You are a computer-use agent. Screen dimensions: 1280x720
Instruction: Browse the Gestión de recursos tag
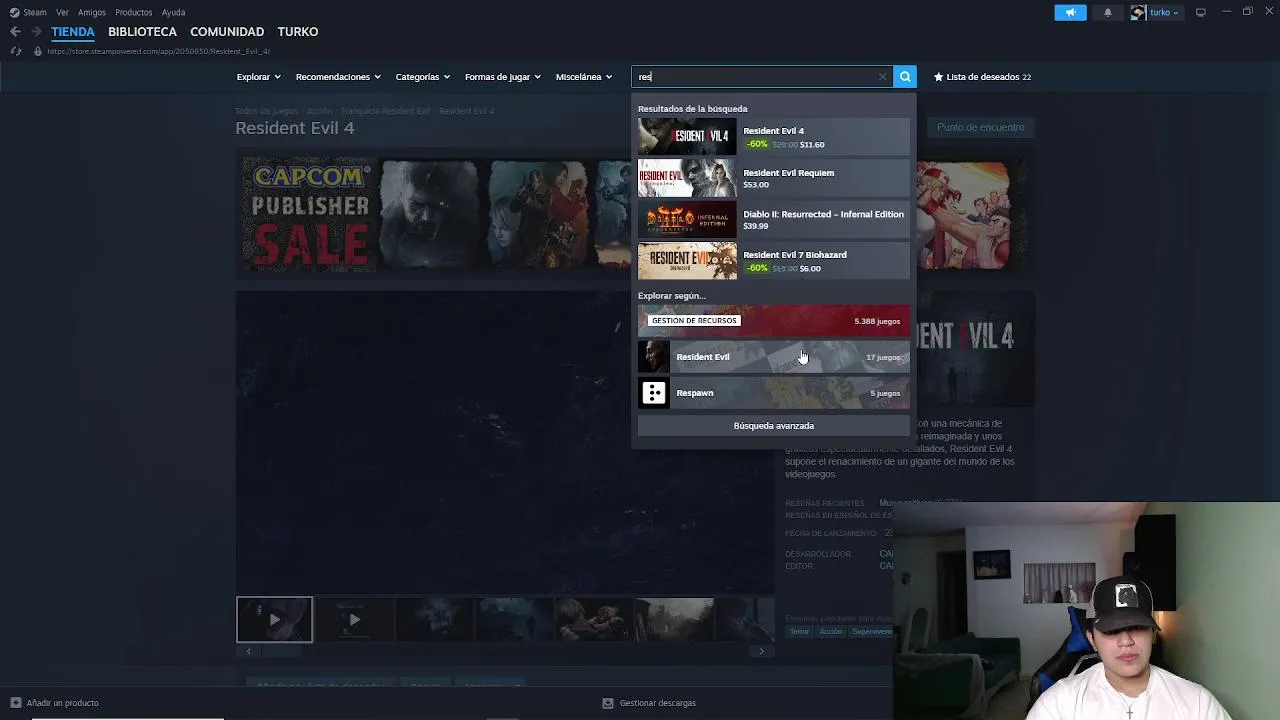pyautogui.click(x=774, y=321)
